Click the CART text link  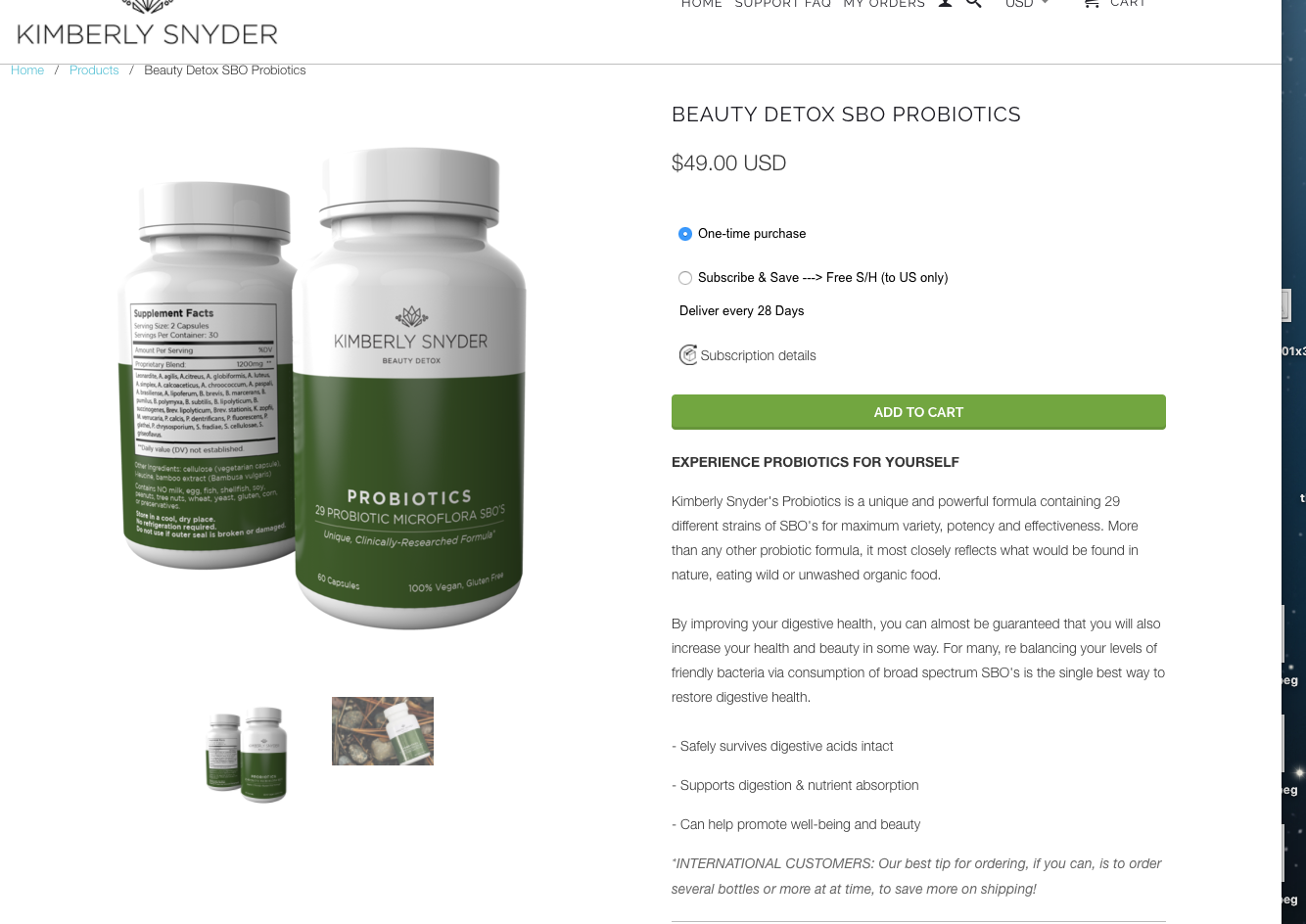1128,4
